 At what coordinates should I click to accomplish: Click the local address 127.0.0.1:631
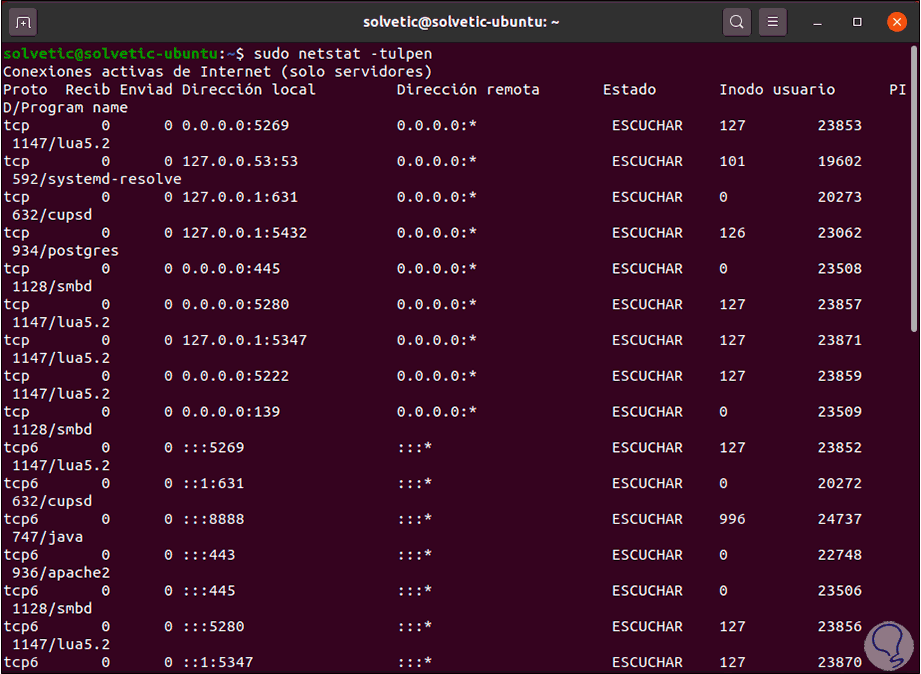240,197
